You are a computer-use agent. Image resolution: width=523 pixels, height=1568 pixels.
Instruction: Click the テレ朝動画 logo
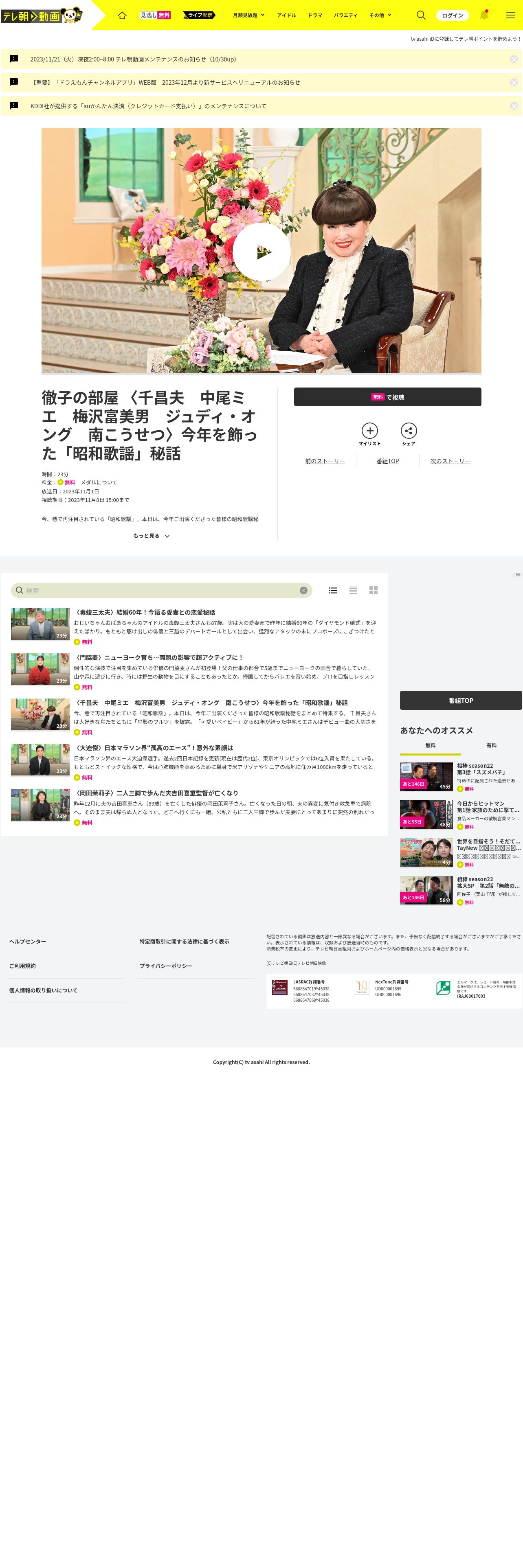click(42, 15)
